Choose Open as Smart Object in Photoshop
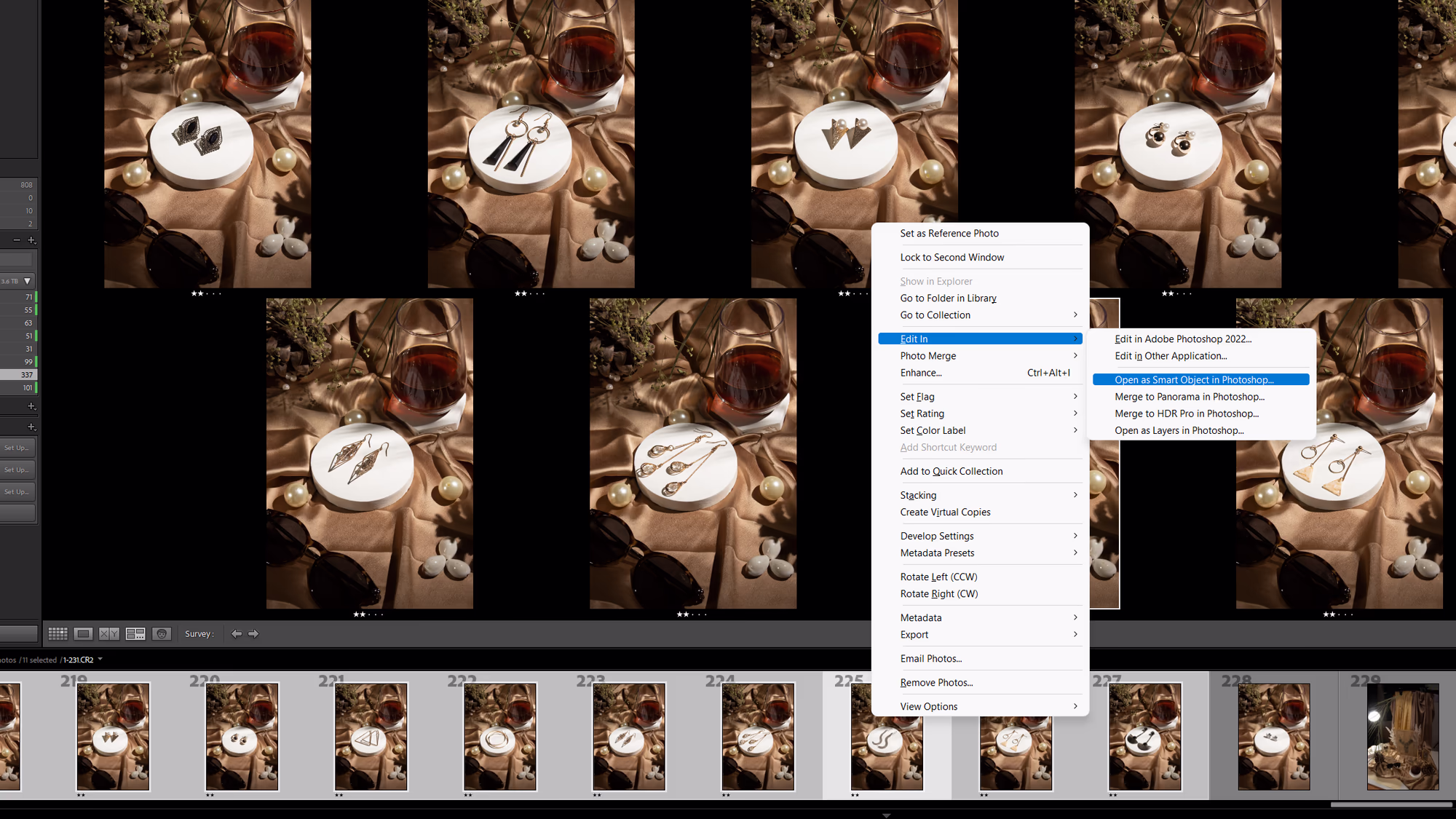The image size is (1456, 819). coord(1194,380)
